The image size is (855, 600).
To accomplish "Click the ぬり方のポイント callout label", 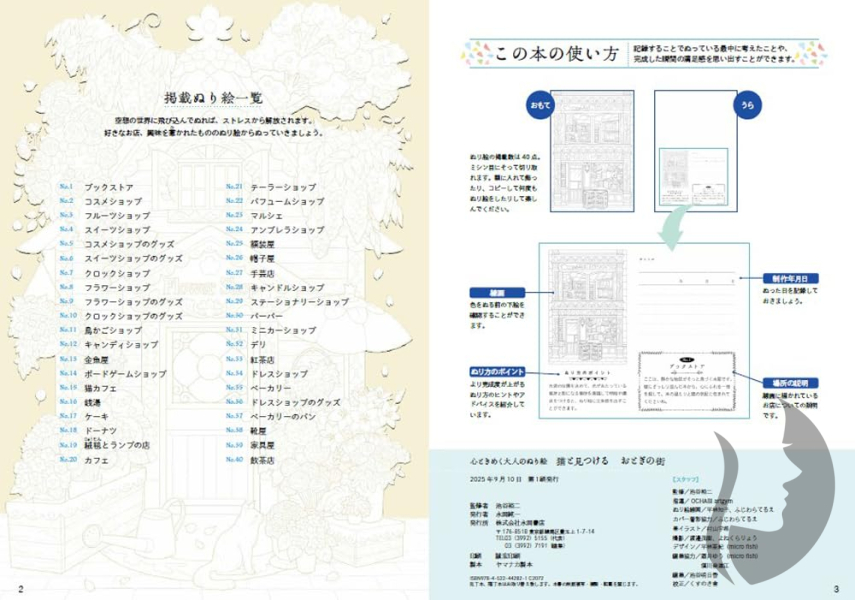I will click(494, 371).
